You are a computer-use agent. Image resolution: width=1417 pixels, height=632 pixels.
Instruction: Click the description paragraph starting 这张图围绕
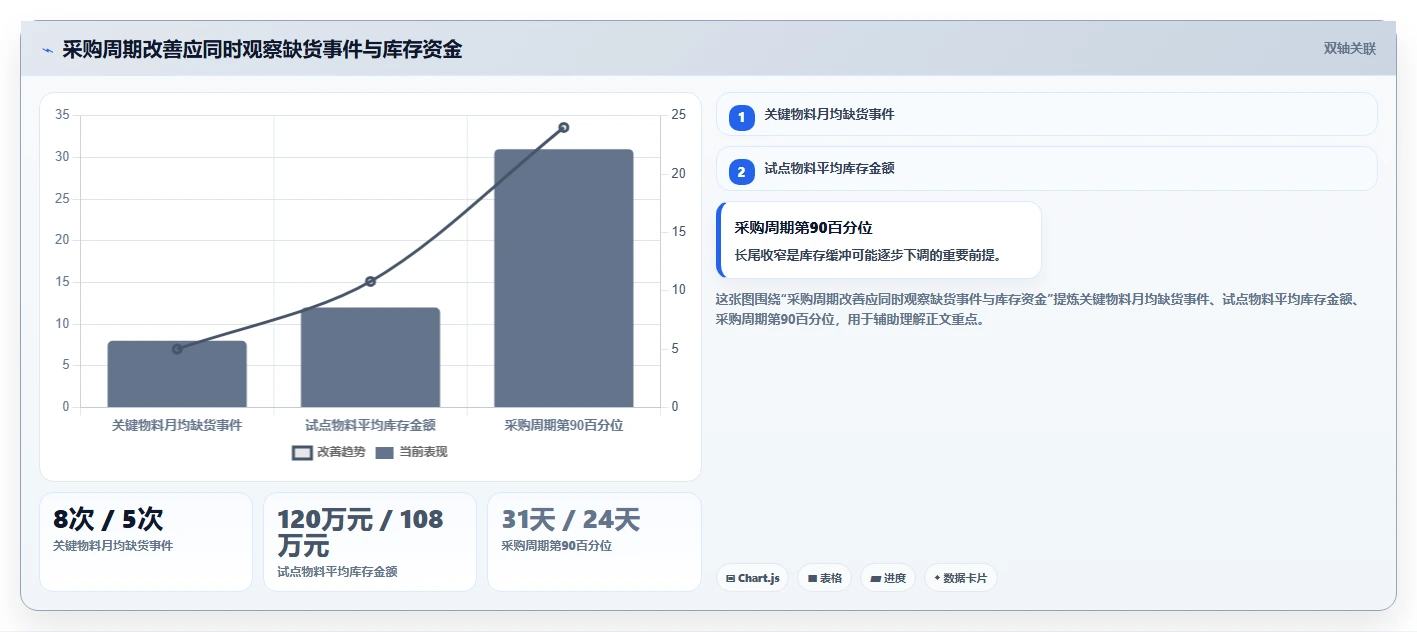[x=1036, y=309]
